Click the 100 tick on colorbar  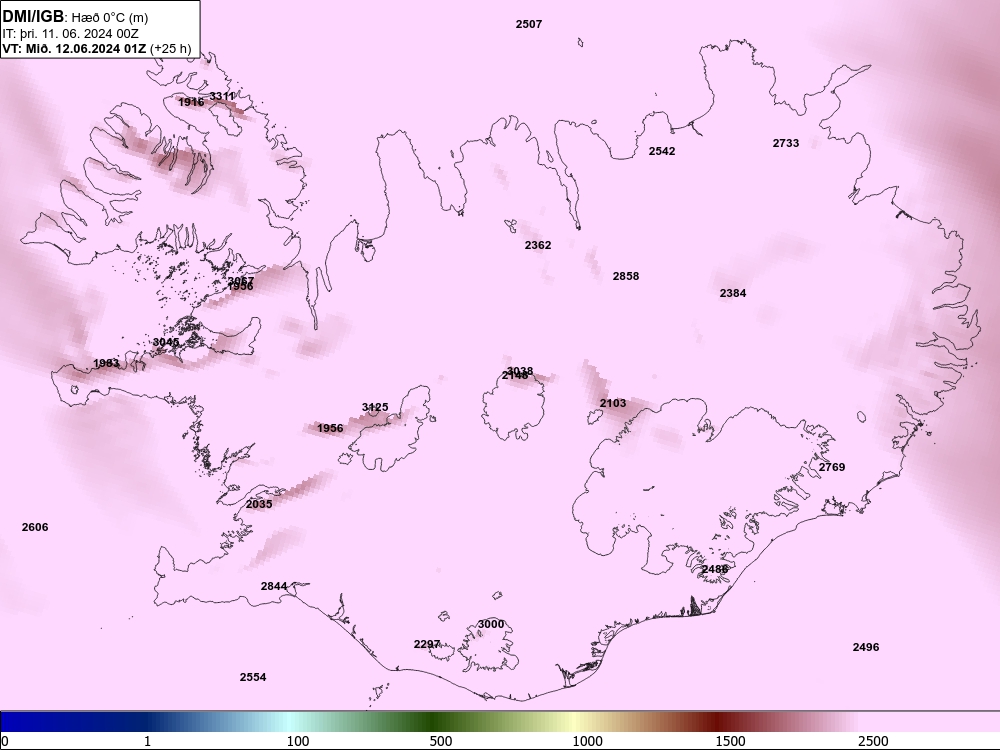pyautogui.click(x=298, y=741)
